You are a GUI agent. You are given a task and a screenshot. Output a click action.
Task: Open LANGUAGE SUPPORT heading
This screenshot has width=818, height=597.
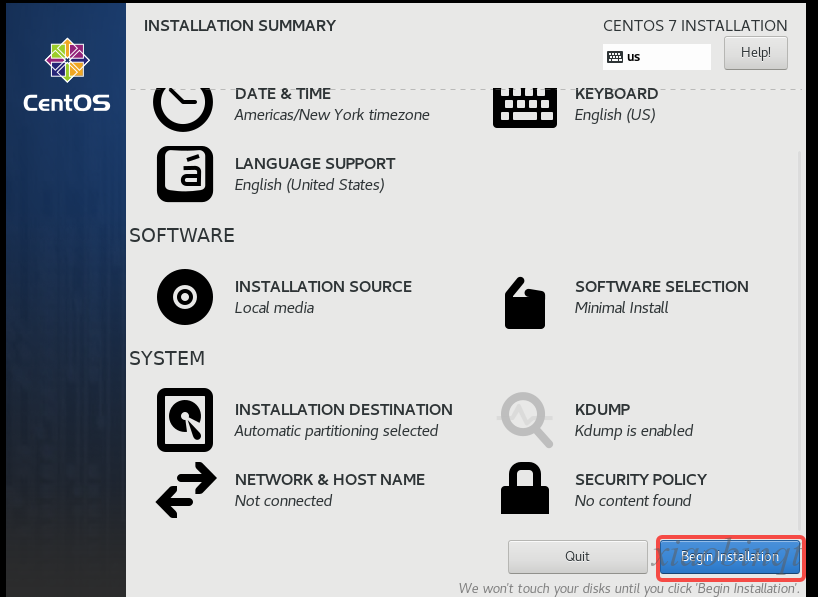coord(315,164)
